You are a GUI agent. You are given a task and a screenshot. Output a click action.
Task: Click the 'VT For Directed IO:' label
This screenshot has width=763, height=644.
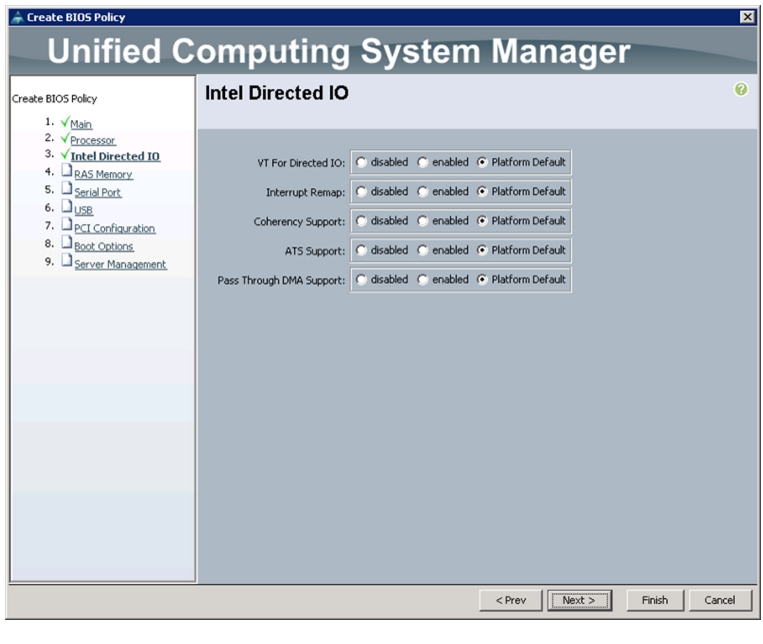pyautogui.click(x=301, y=163)
